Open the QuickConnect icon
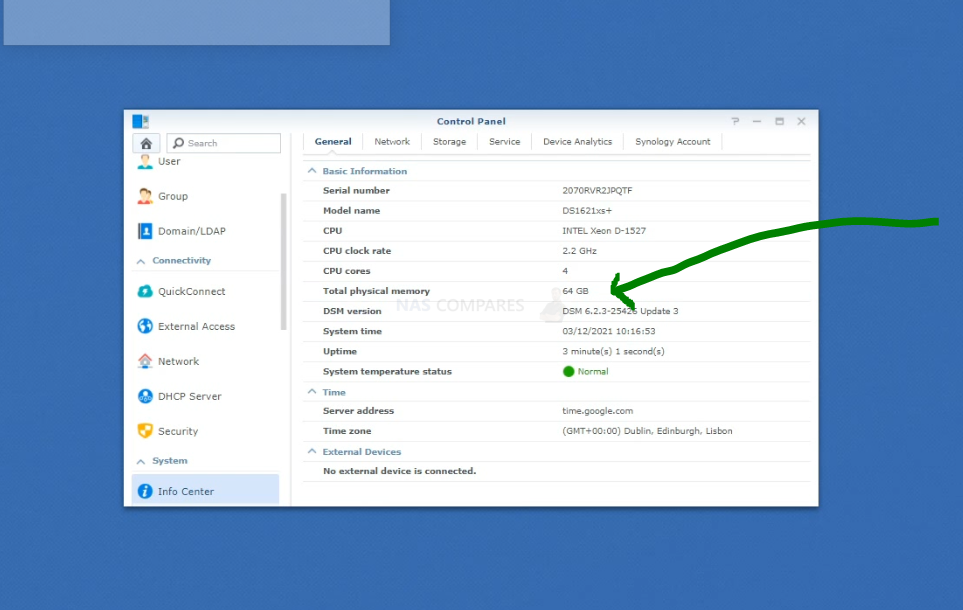 pyautogui.click(x=145, y=291)
